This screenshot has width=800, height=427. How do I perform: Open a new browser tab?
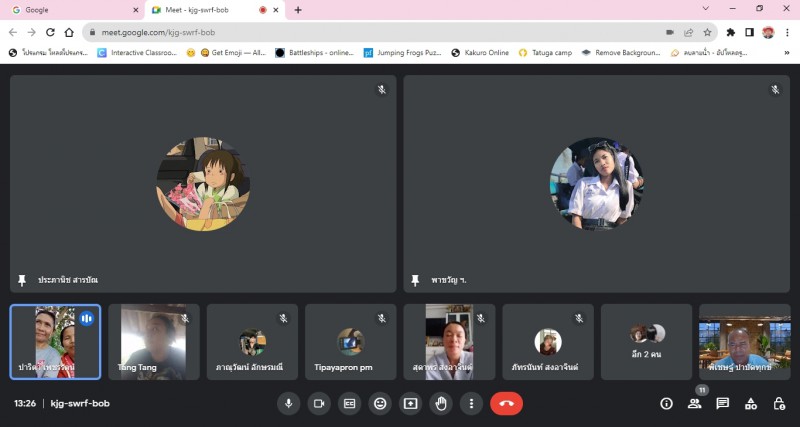click(298, 10)
